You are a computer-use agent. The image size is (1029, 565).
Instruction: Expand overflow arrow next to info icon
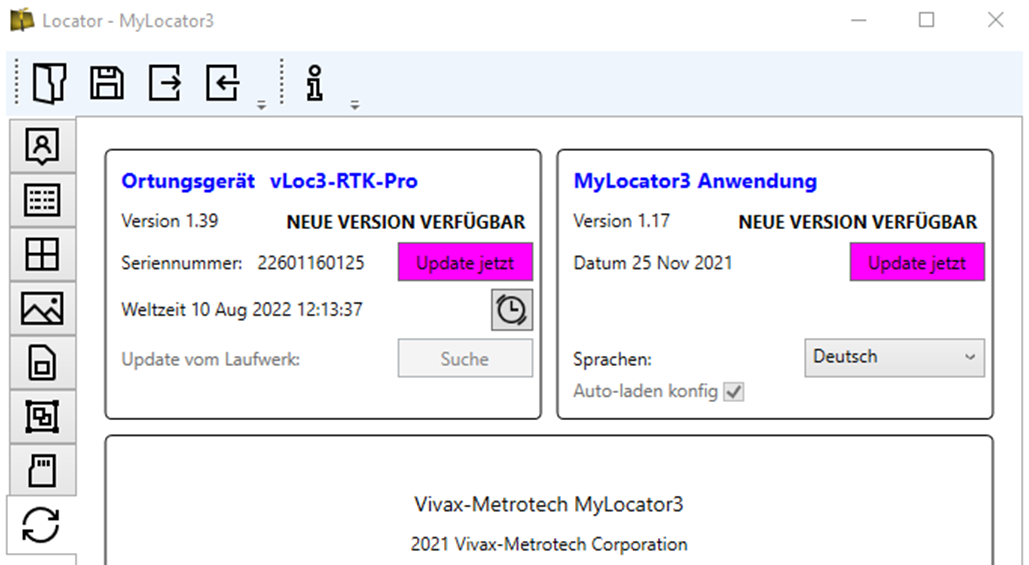coord(354,105)
